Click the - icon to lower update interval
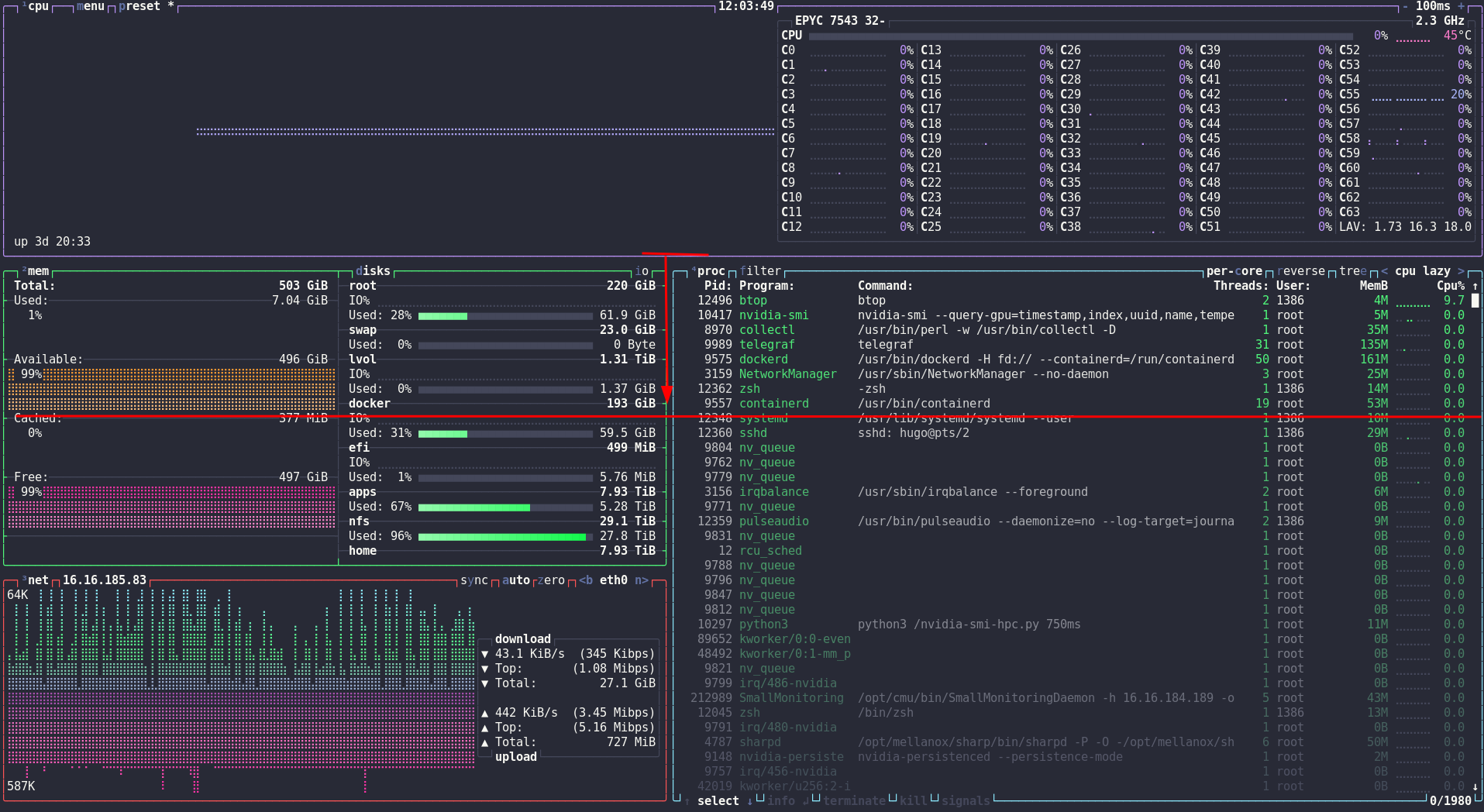1484x812 pixels. [1405, 6]
